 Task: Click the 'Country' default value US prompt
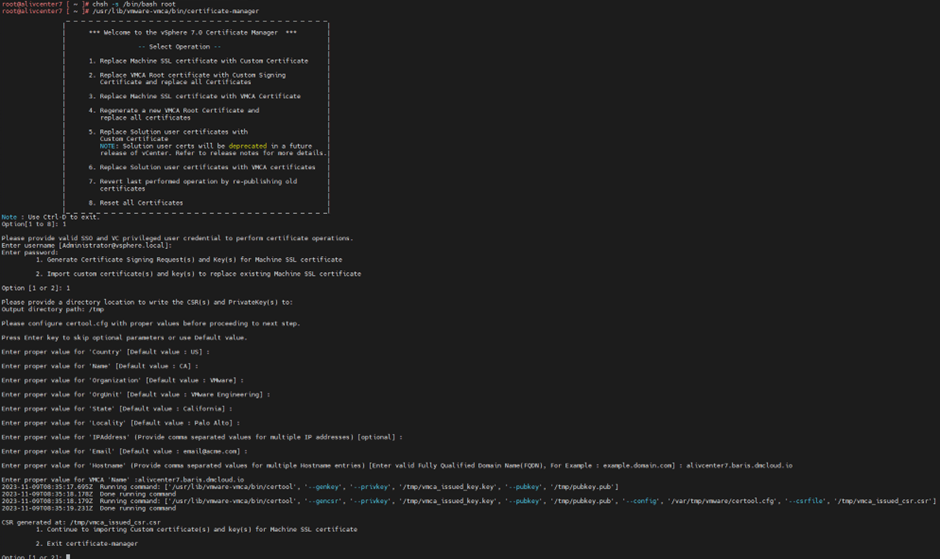[x=105, y=352]
